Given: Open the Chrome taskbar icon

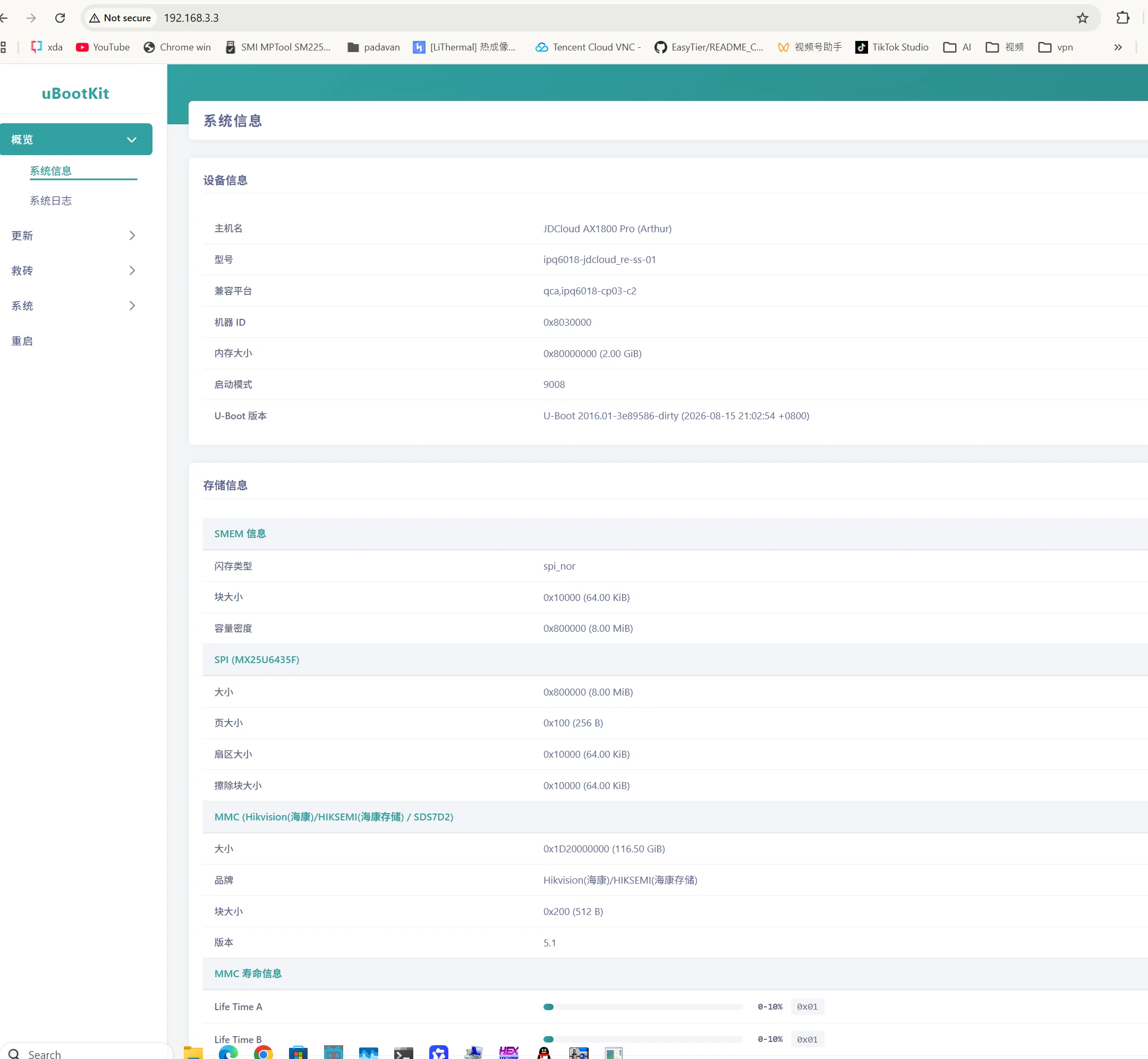Looking at the screenshot, I should point(263,1053).
